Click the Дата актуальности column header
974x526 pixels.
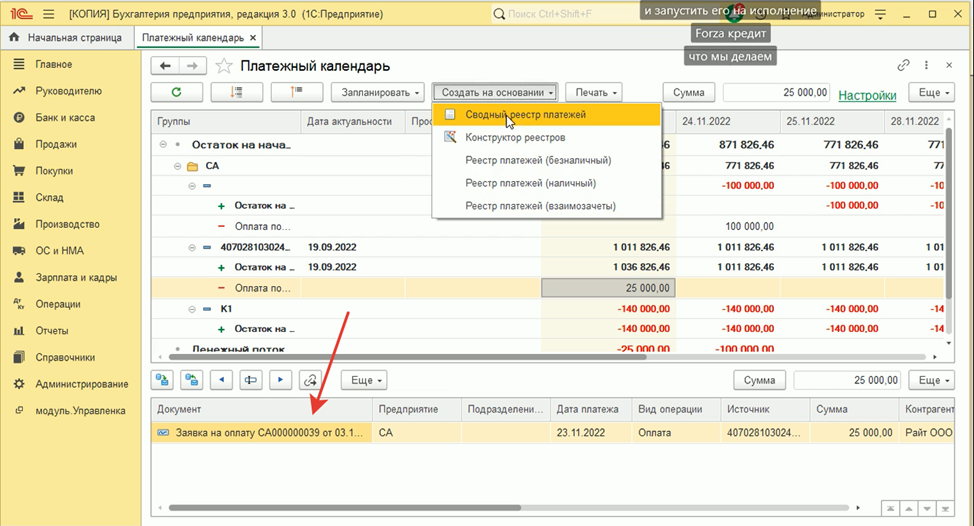(x=352, y=122)
